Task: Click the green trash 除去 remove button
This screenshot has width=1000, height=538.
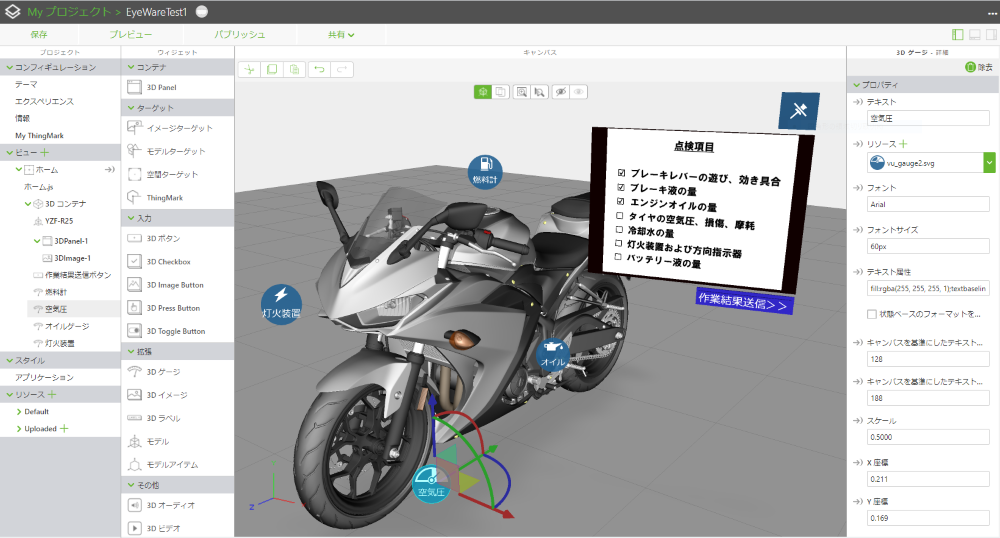Action: pos(978,67)
